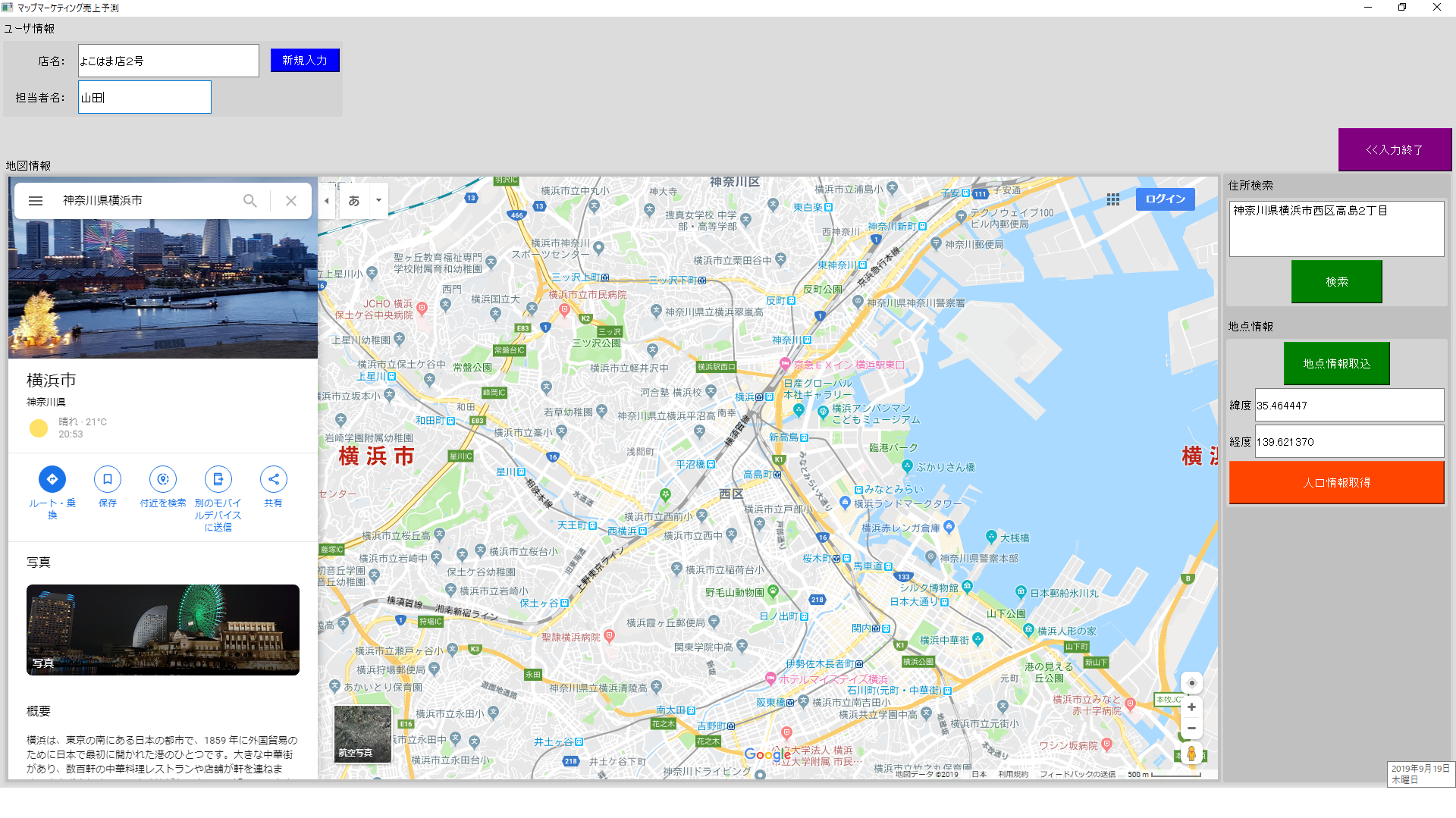Click the 利用規約 link on map footer
1456x818 pixels.
point(1013,774)
